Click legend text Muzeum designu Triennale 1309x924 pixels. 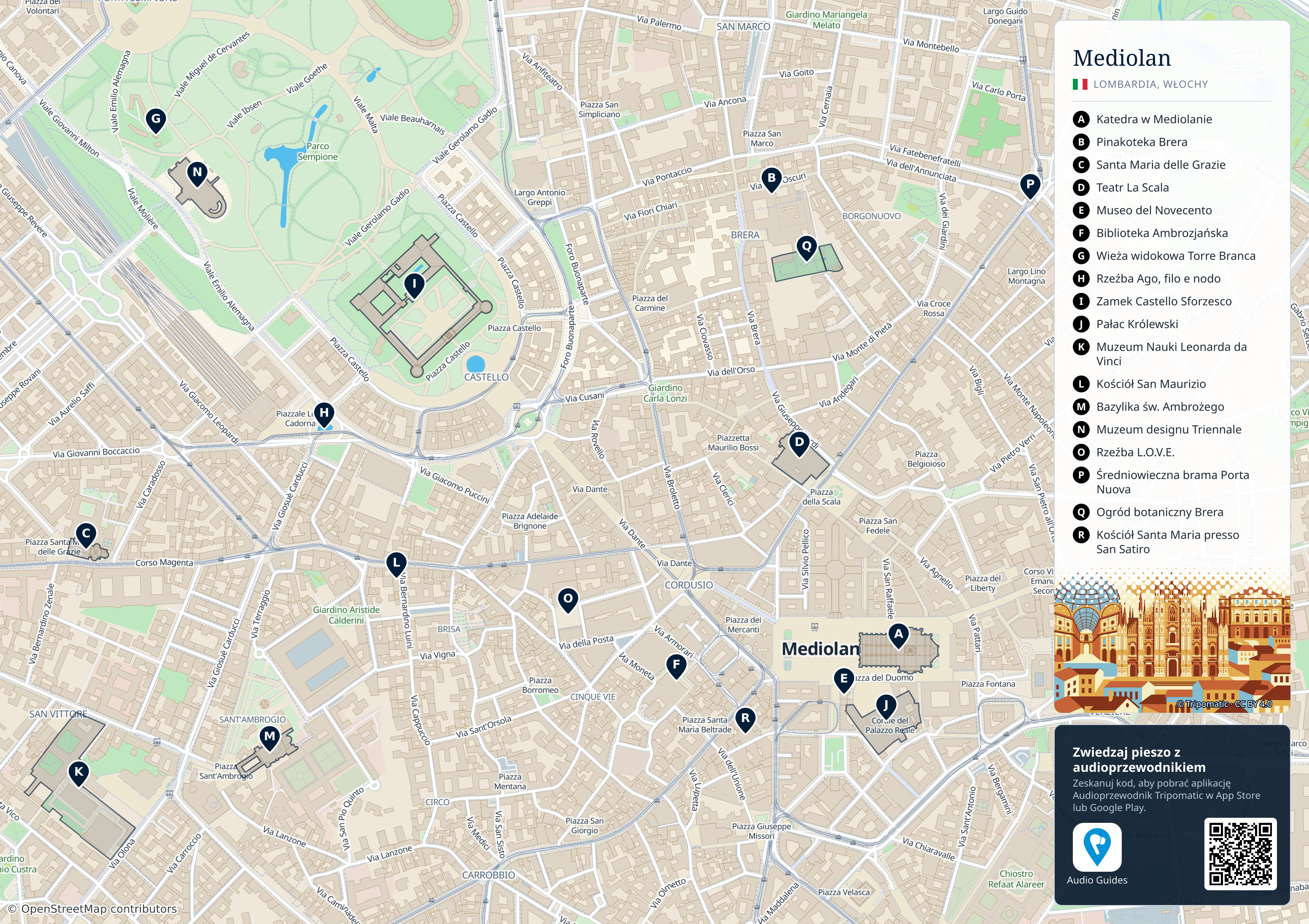click(1169, 430)
